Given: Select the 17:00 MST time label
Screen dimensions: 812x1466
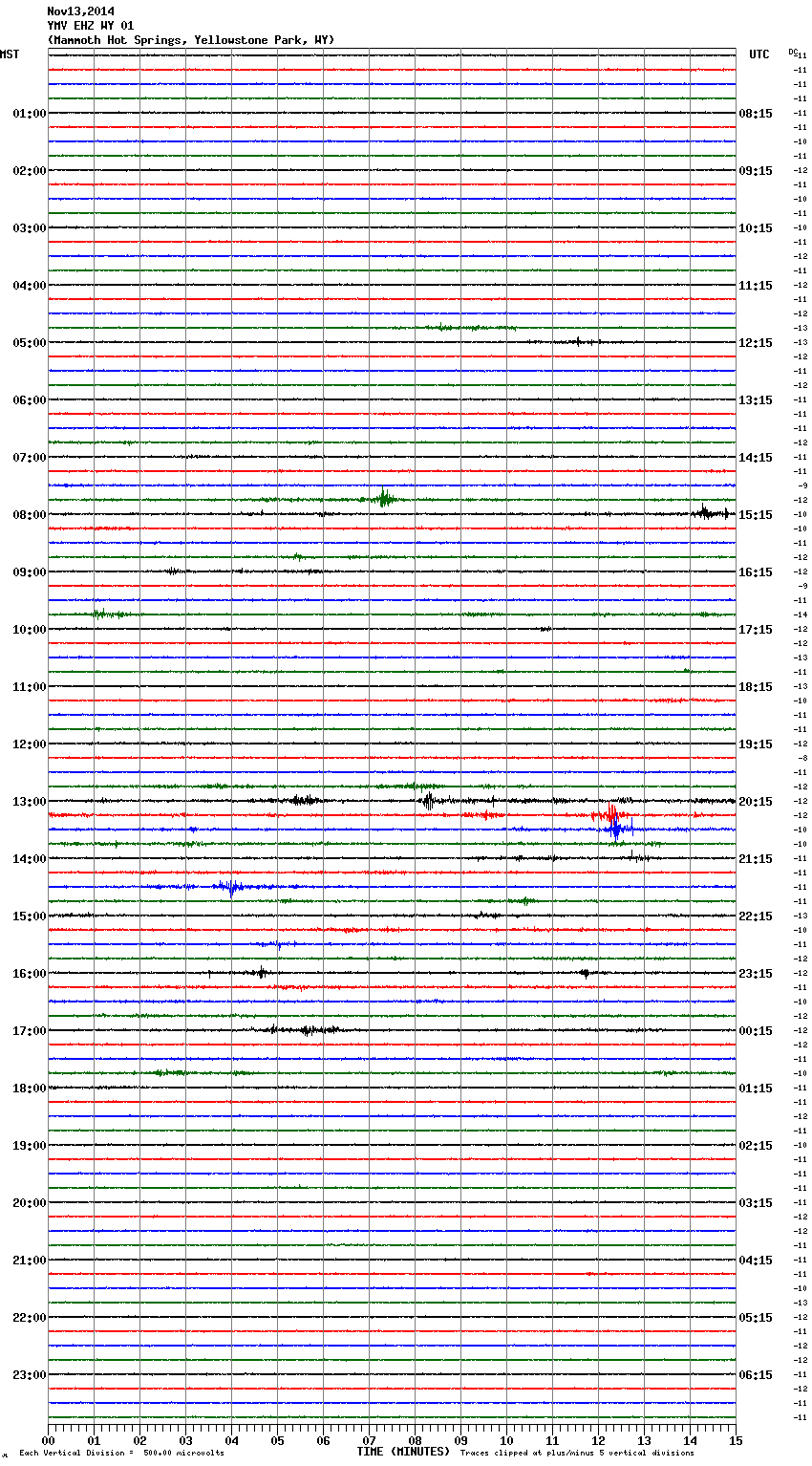Looking at the screenshot, I should [x=30, y=1031].
